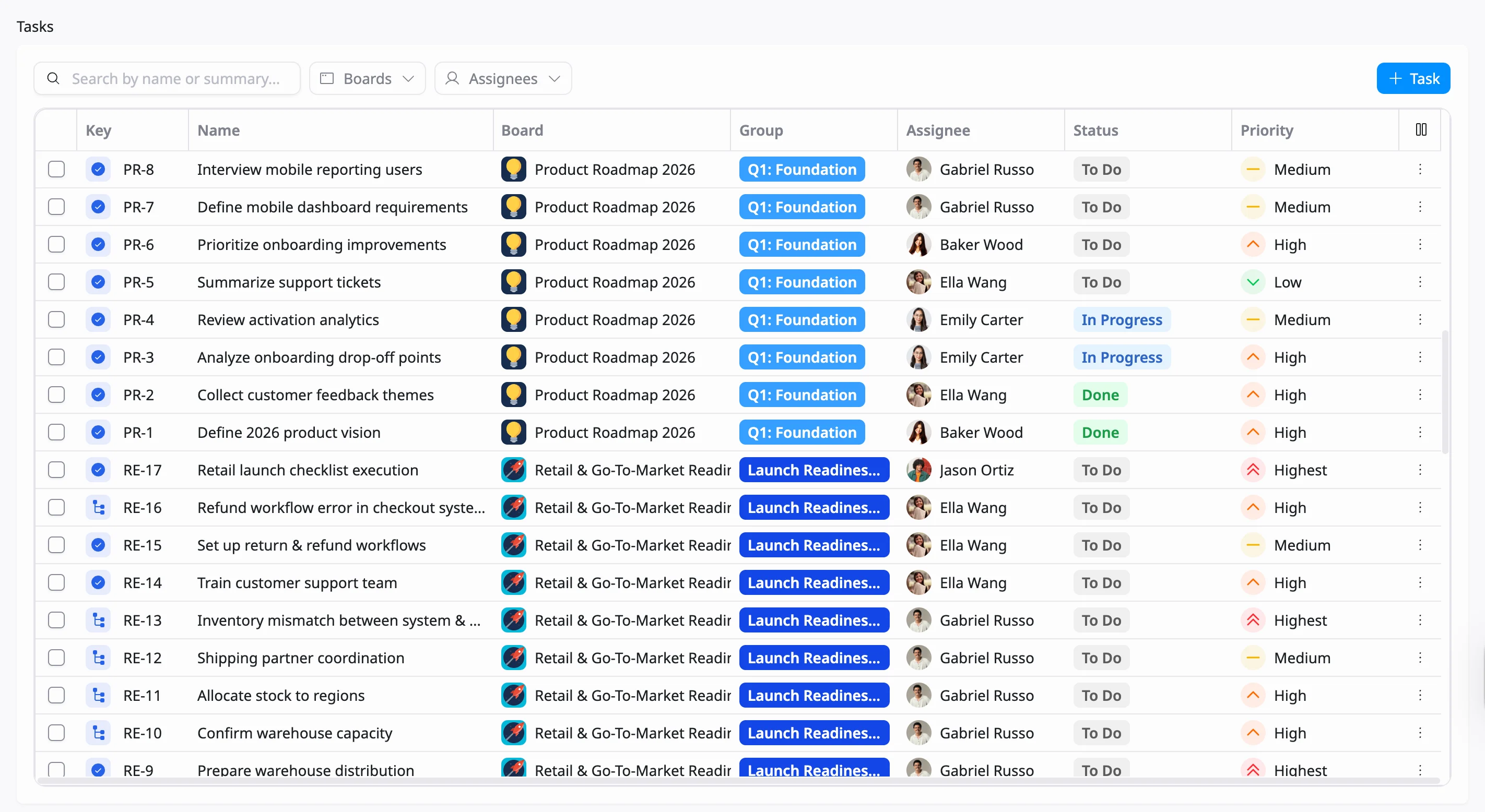Open the Medium priority of PR-8
The image size is (1485, 812).
coord(1286,170)
